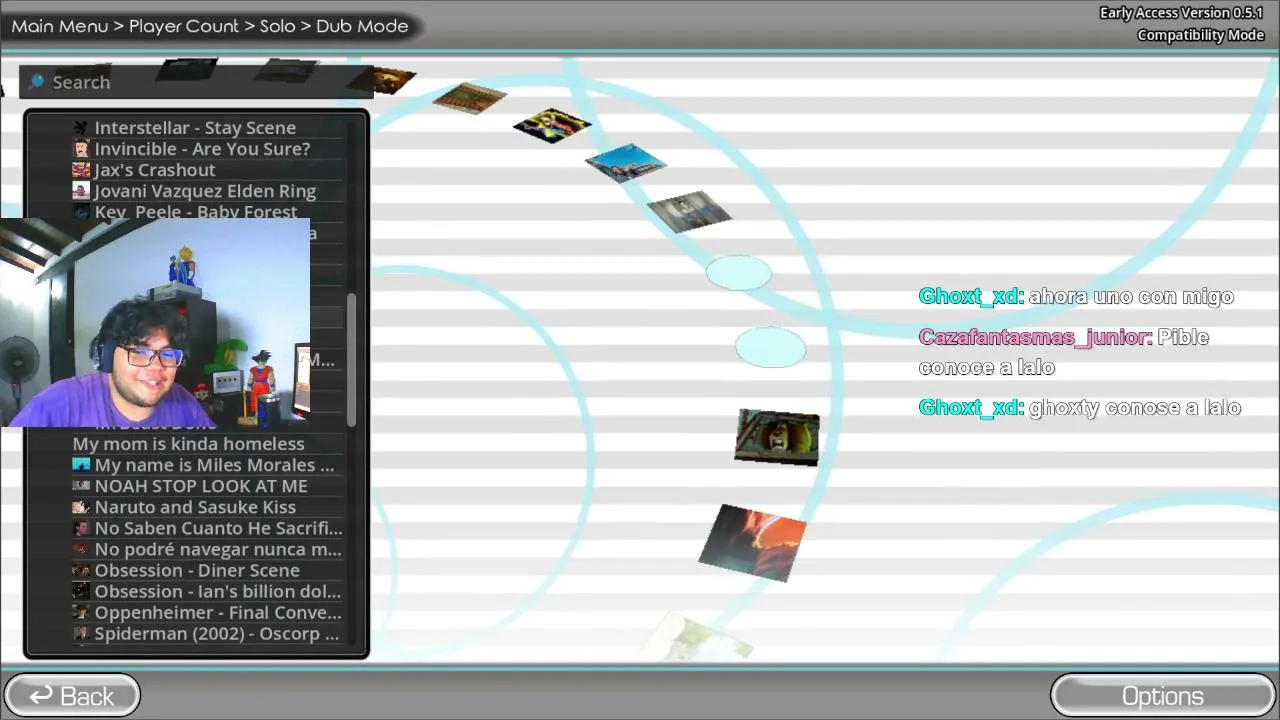Pick the Naruto and Sasuke Kiss icon
Screen dimensions: 1280x720
(81, 507)
